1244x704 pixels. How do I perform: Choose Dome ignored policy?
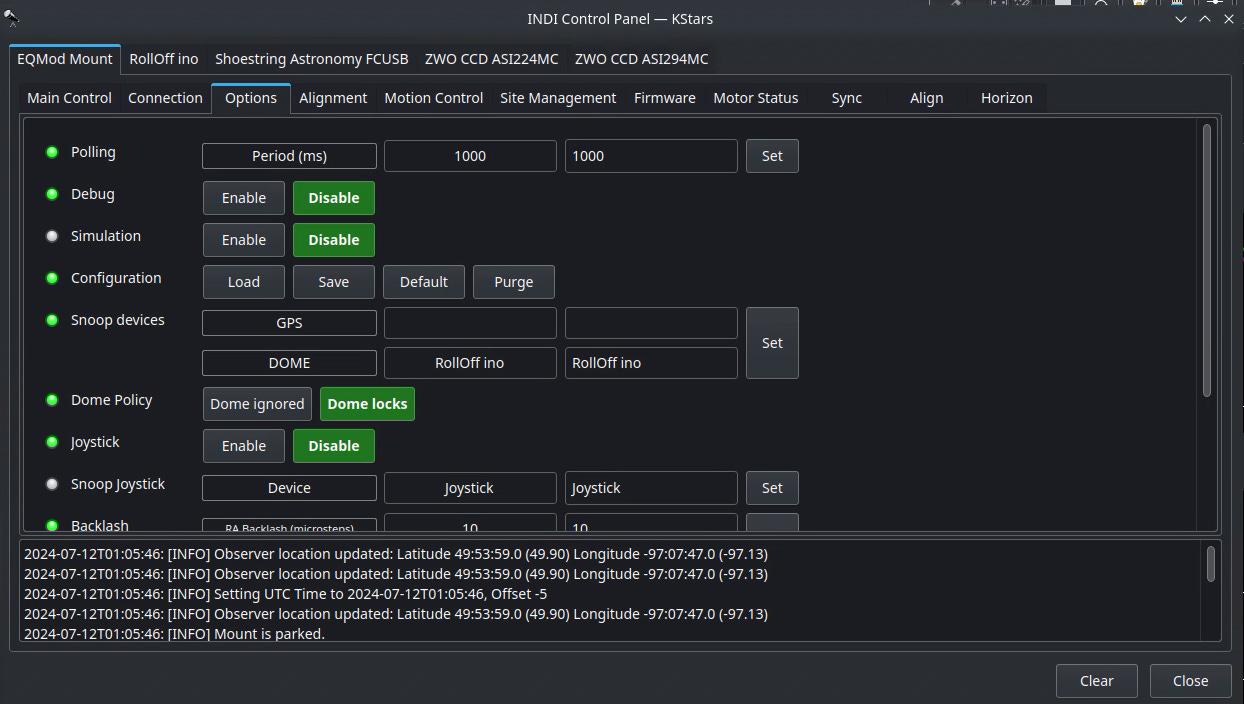pos(257,404)
